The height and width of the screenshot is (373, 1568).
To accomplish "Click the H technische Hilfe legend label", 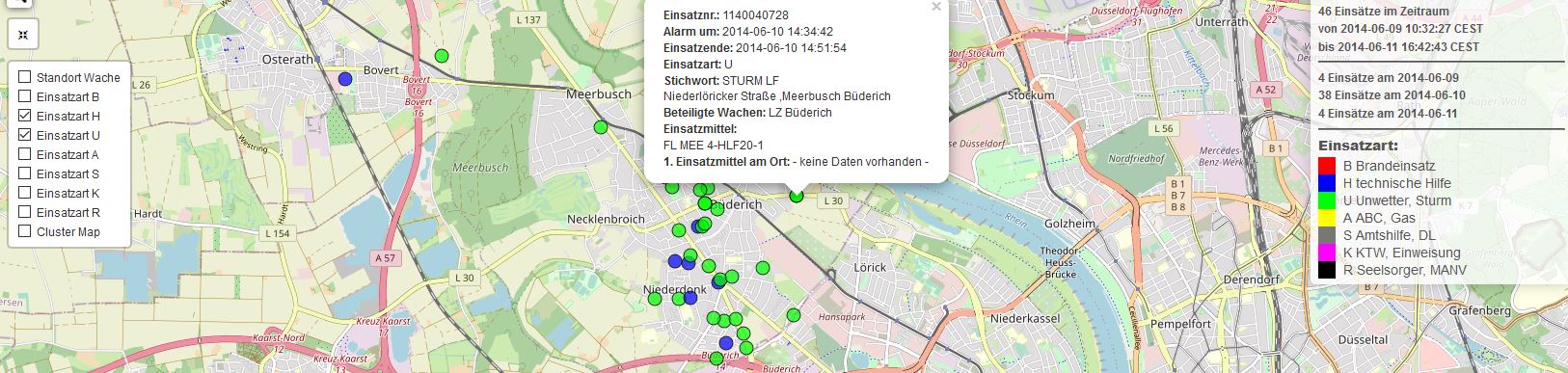I will coord(1396,183).
